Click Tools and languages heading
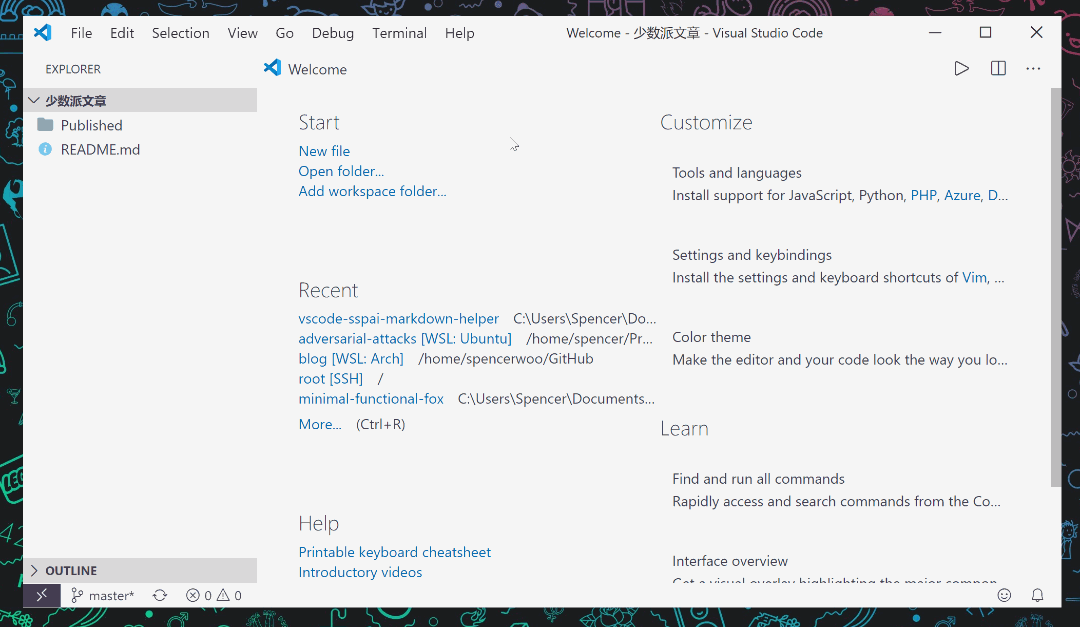 (737, 172)
